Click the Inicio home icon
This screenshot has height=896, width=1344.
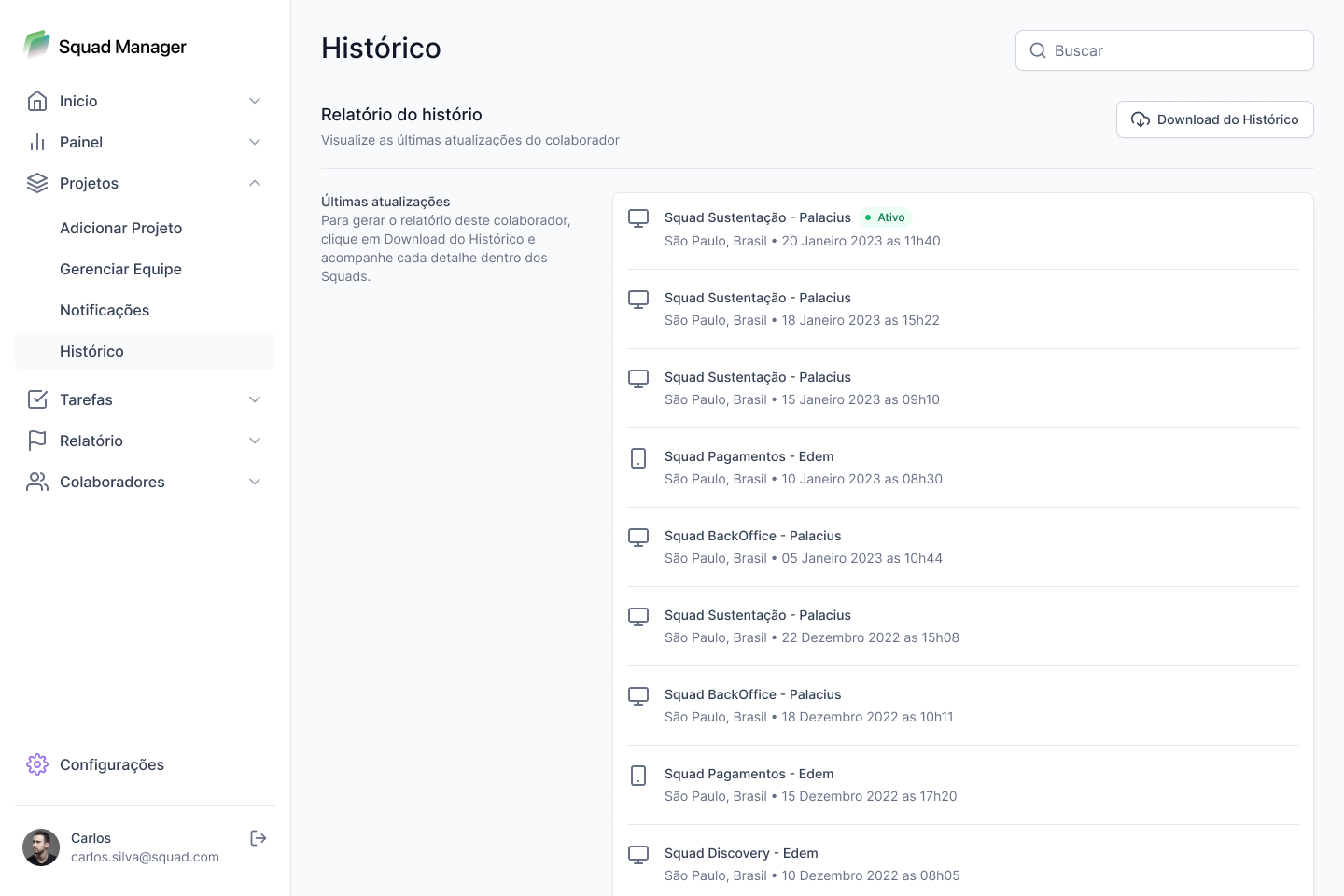point(37,101)
